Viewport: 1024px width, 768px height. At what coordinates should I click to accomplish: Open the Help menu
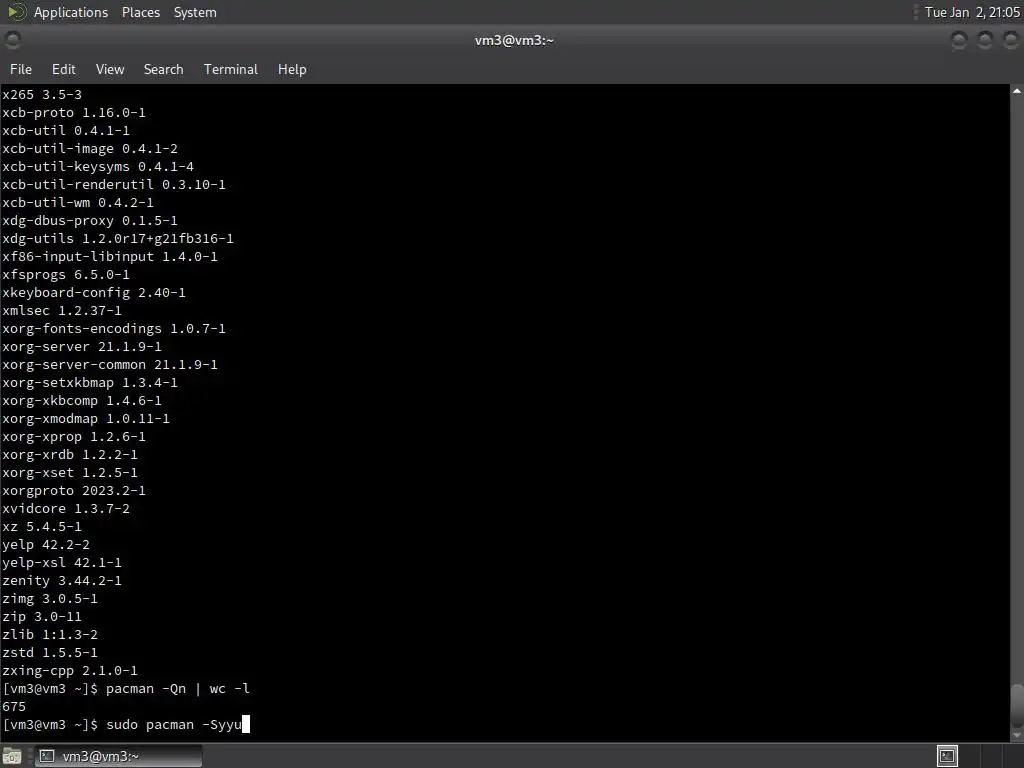(292, 69)
